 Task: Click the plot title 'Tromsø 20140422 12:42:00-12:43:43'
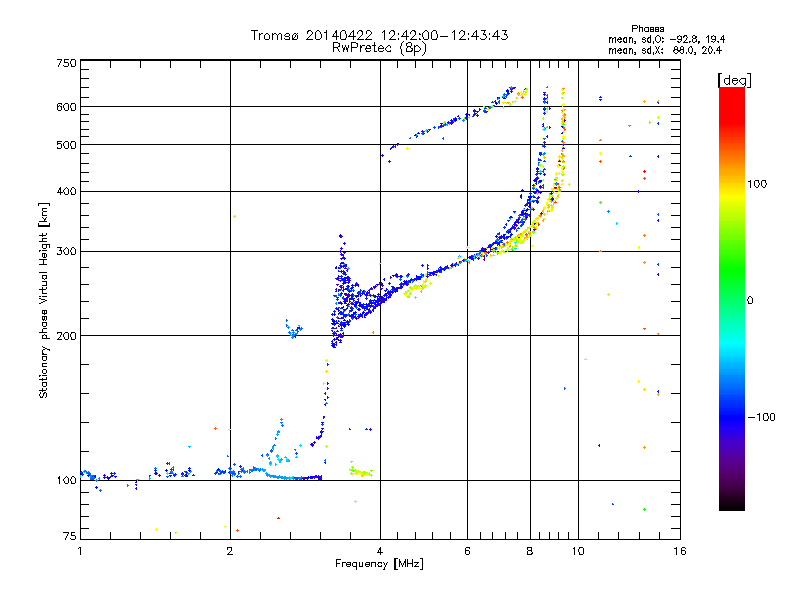coord(379,35)
